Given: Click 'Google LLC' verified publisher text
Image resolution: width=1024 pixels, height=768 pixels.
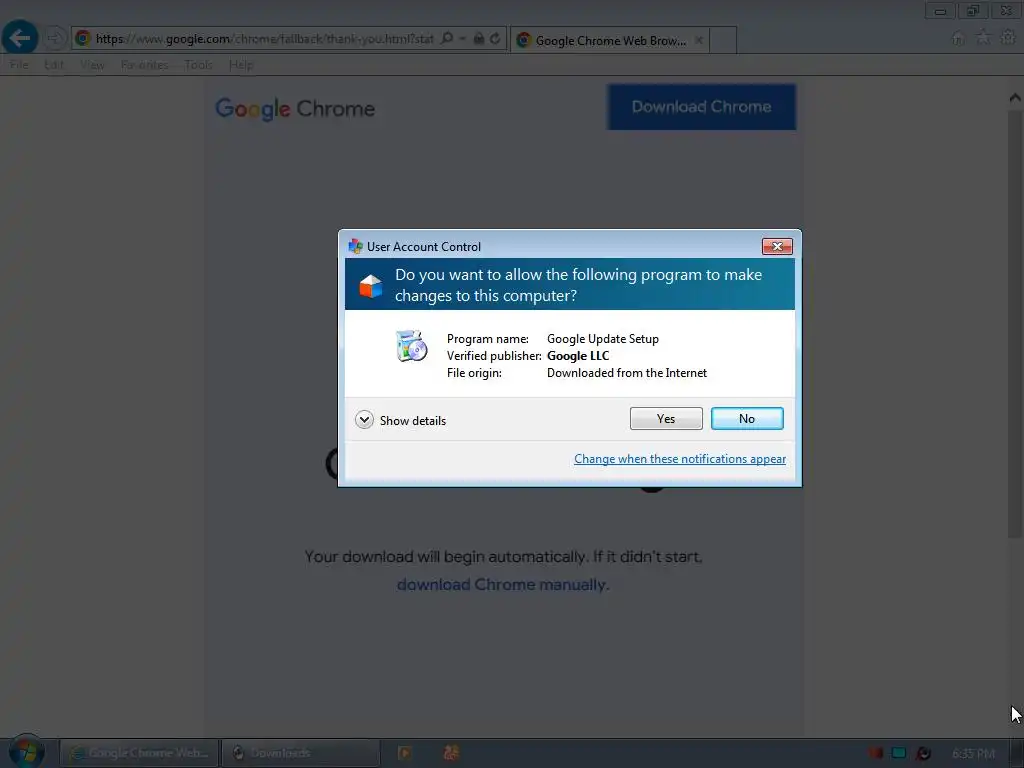Looking at the screenshot, I should pos(578,356).
